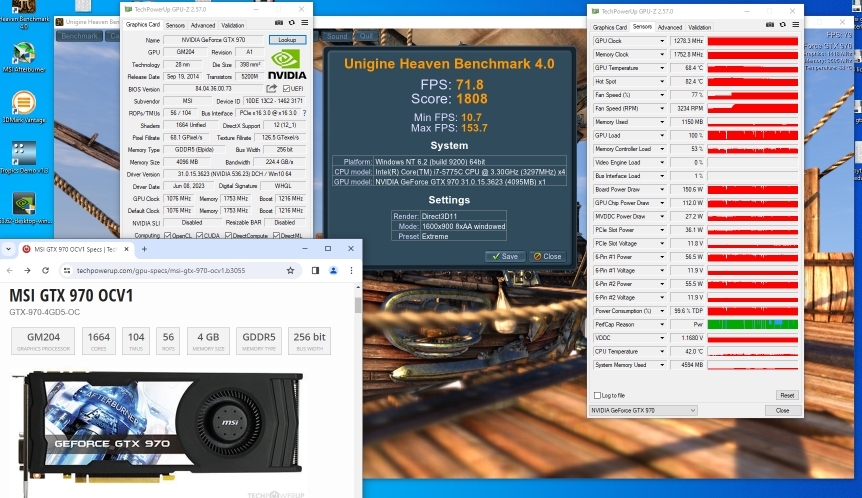862x498 pixels.
Task: Open a new Chrome tab with plus icon
Action: pos(144,249)
